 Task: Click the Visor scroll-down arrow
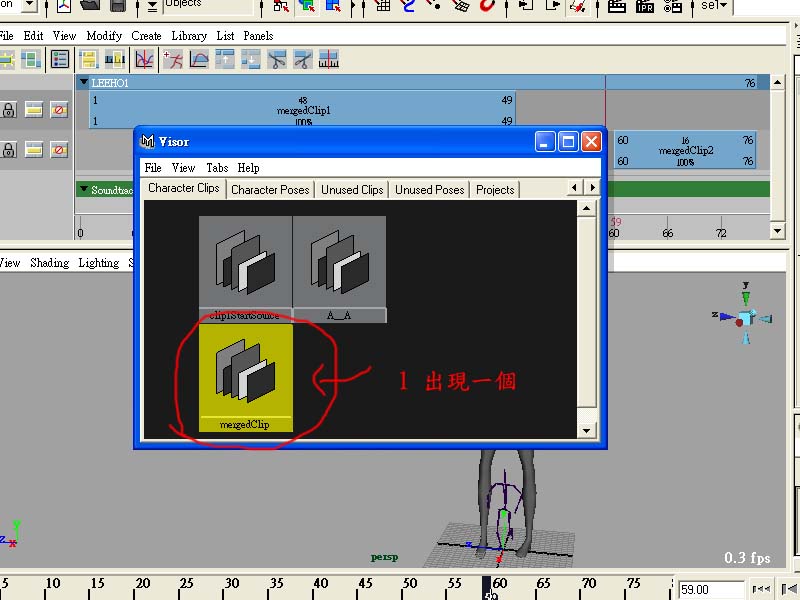pos(587,431)
